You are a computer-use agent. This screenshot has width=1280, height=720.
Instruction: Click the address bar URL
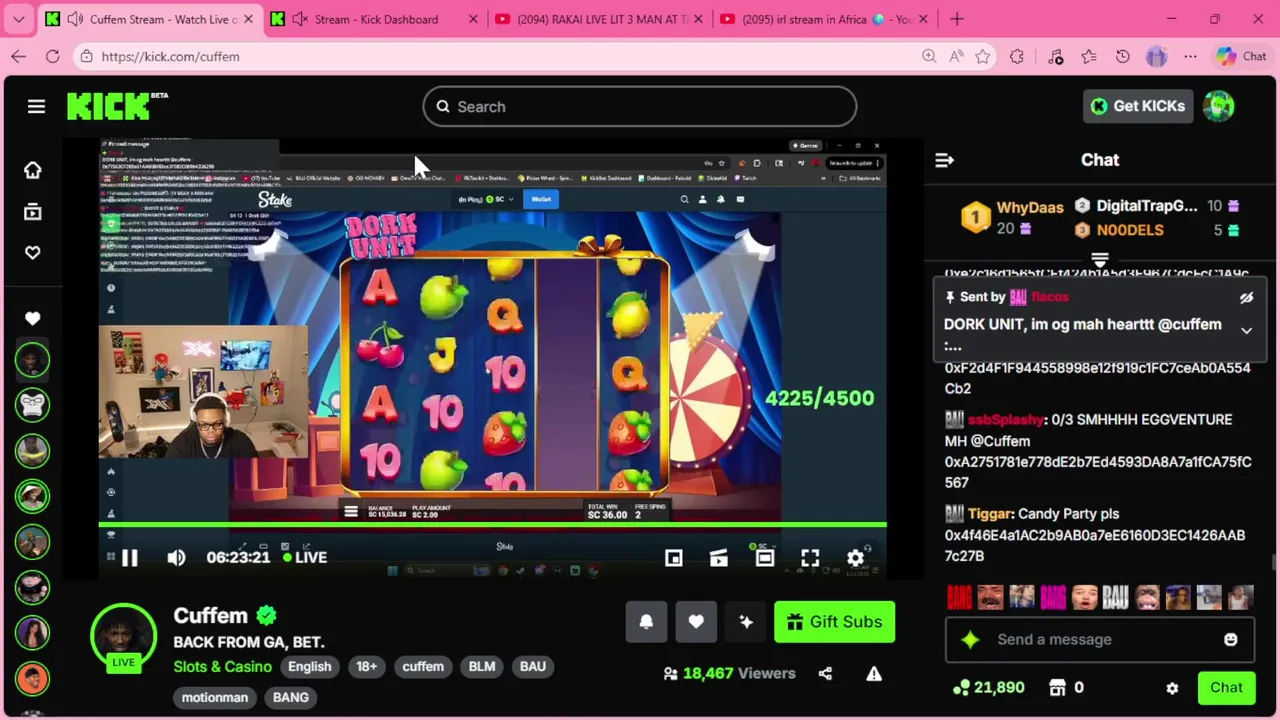pos(170,57)
